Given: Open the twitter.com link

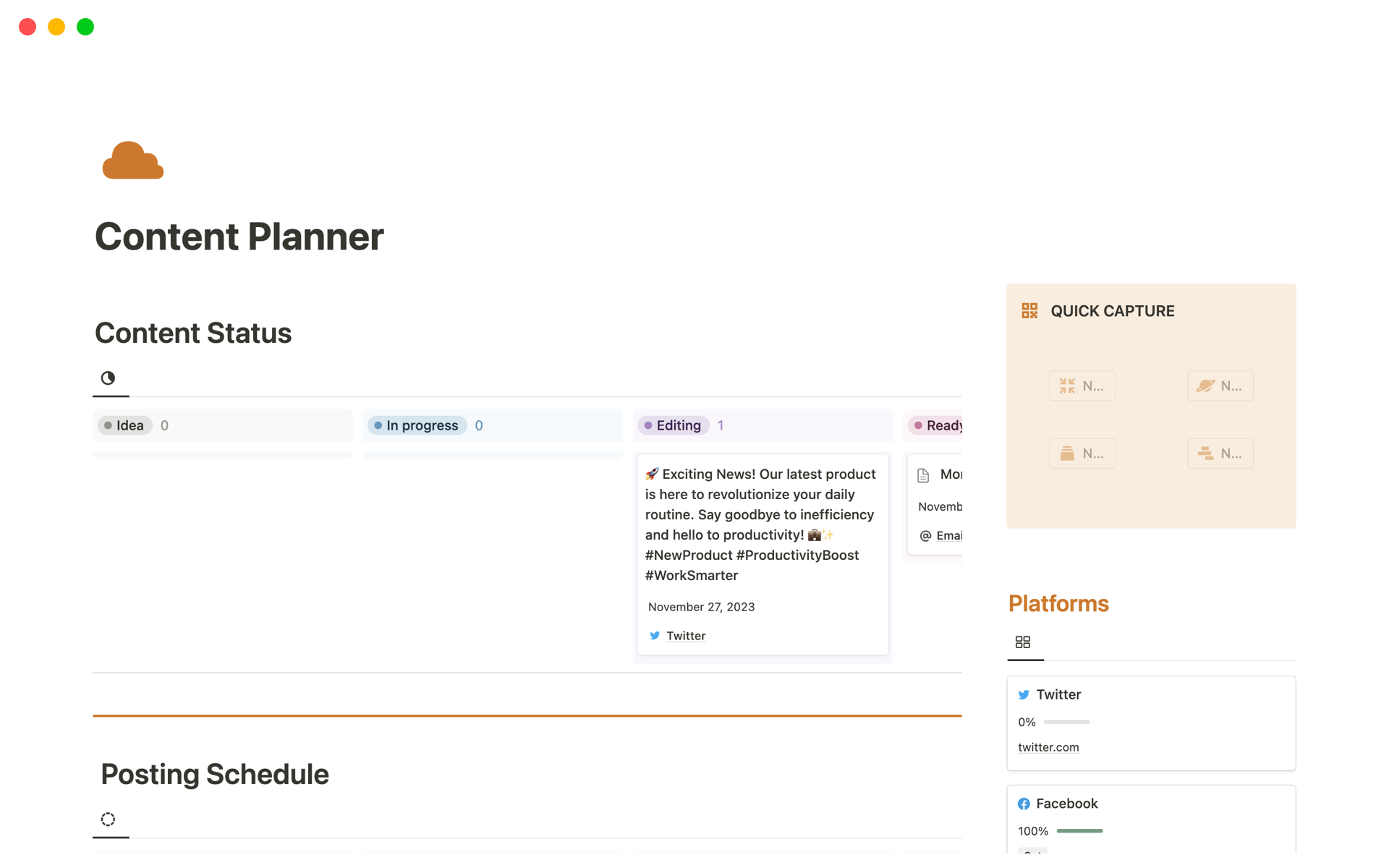Looking at the screenshot, I should (x=1048, y=747).
